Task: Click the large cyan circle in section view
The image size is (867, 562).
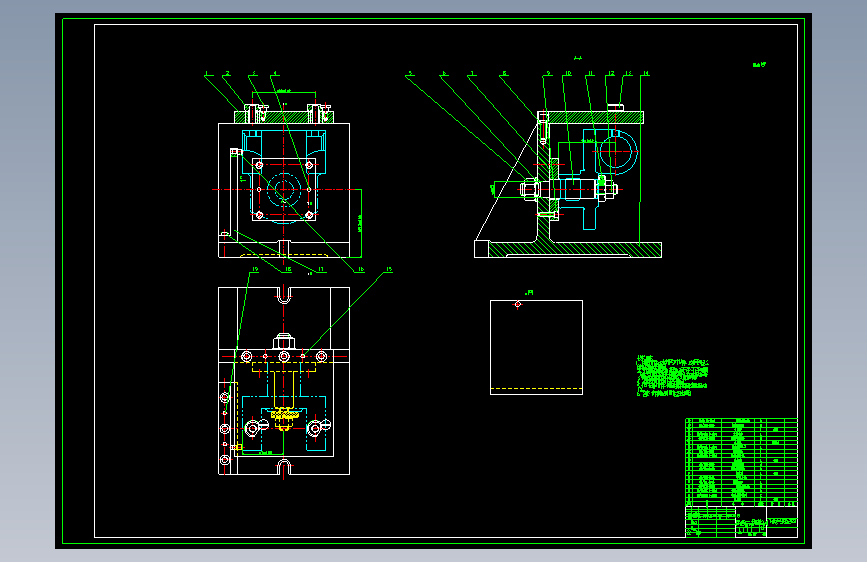Action: [615, 151]
